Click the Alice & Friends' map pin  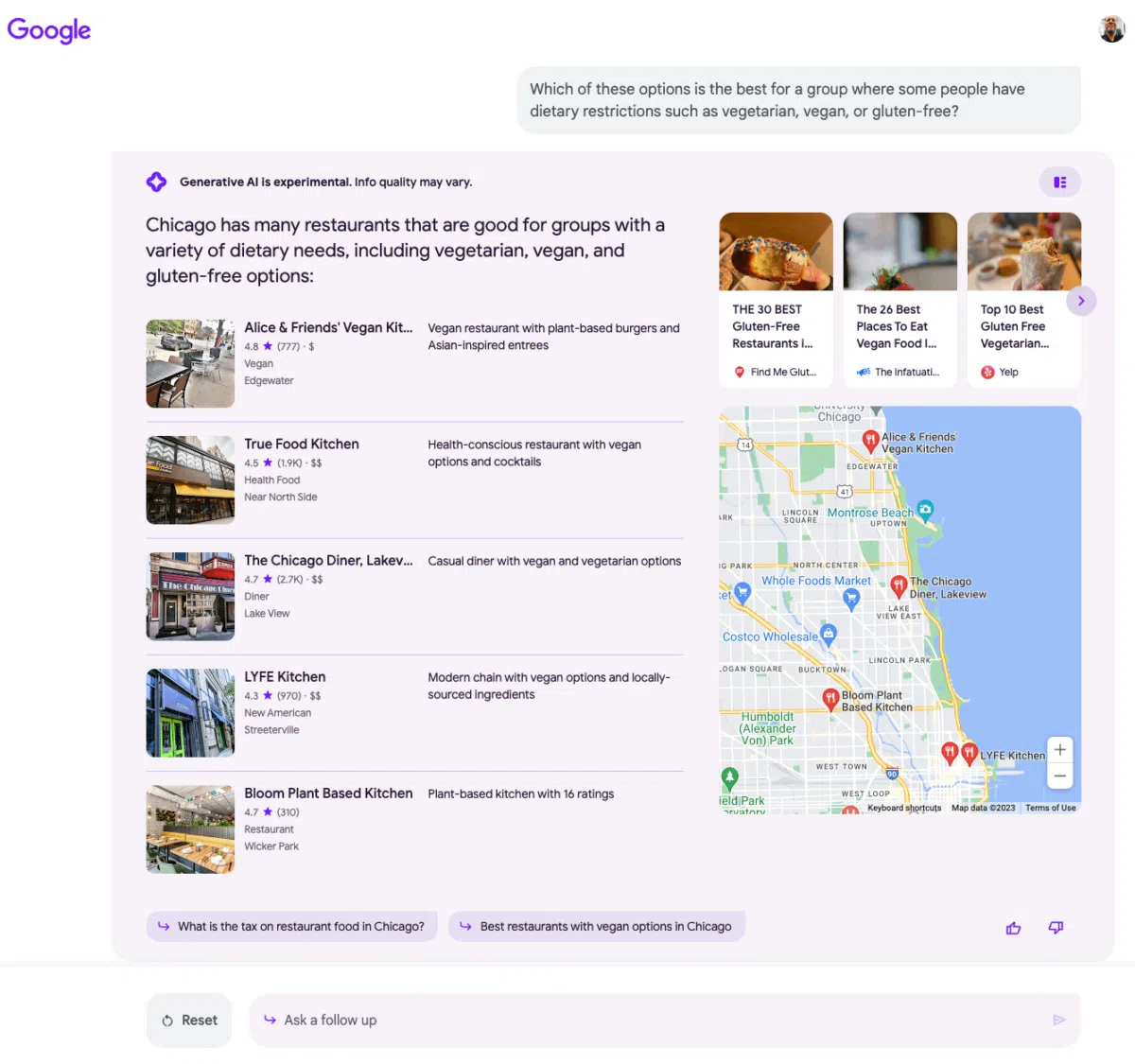(x=870, y=440)
